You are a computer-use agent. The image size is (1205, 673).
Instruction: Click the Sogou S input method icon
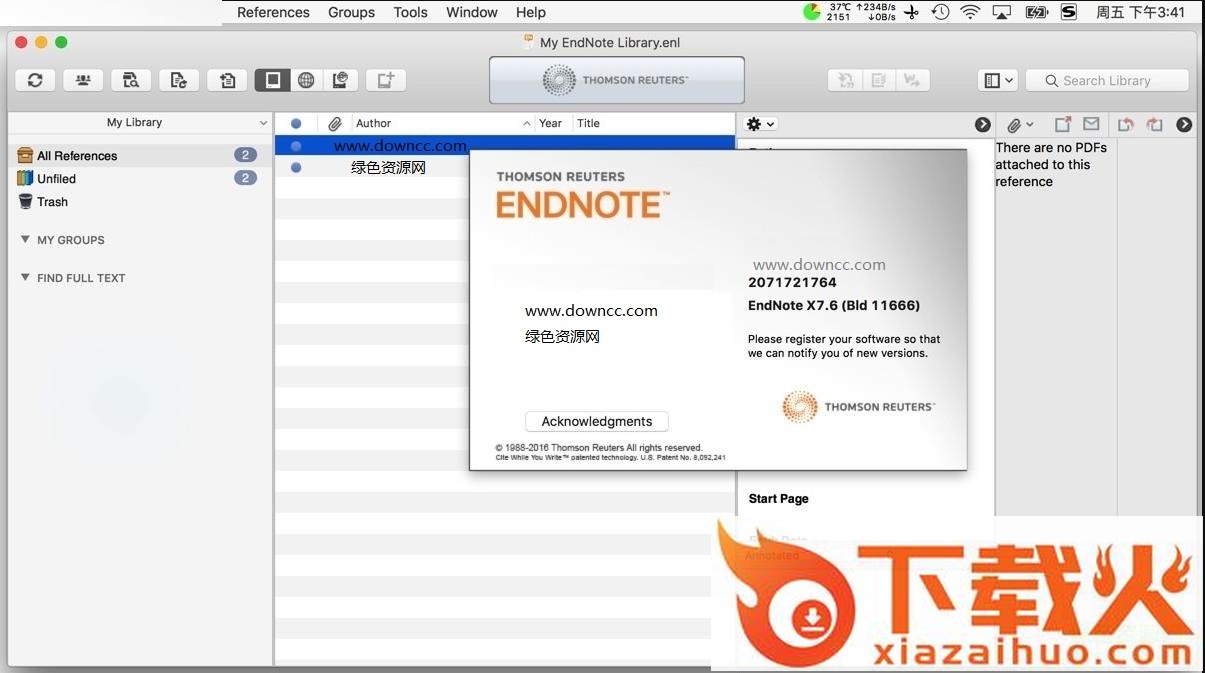[1069, 12]
